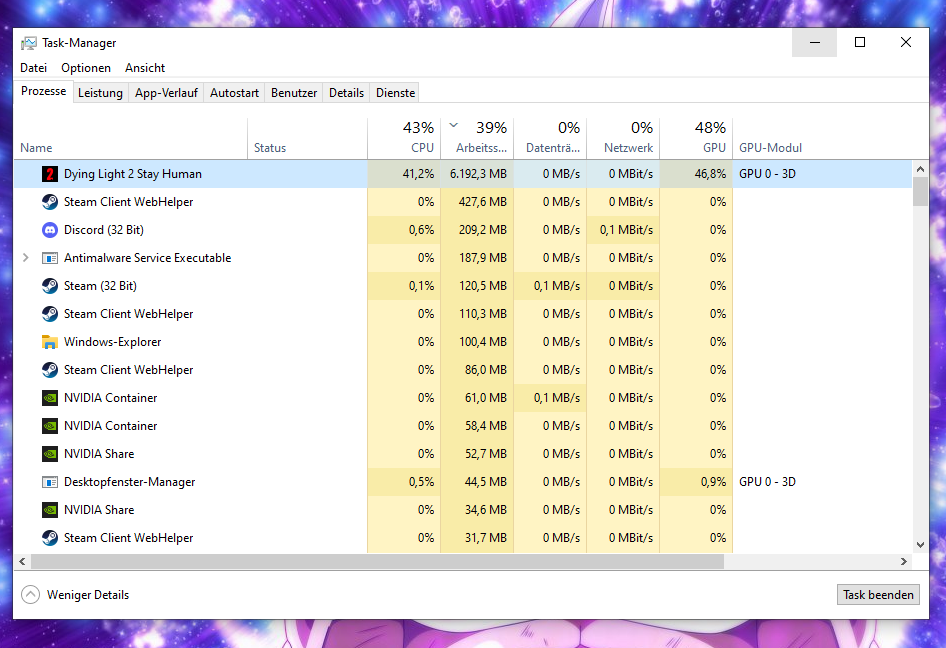Viewport: 946px width, 648px height.
Task: Sort by the GPU column header
Action: [696, 139]
